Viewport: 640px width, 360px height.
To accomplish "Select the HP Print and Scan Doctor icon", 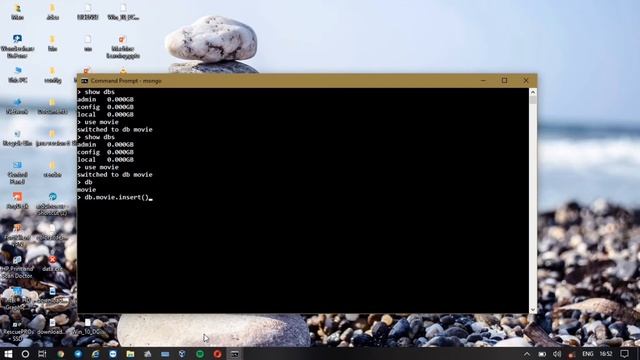I will pos(17,267).
